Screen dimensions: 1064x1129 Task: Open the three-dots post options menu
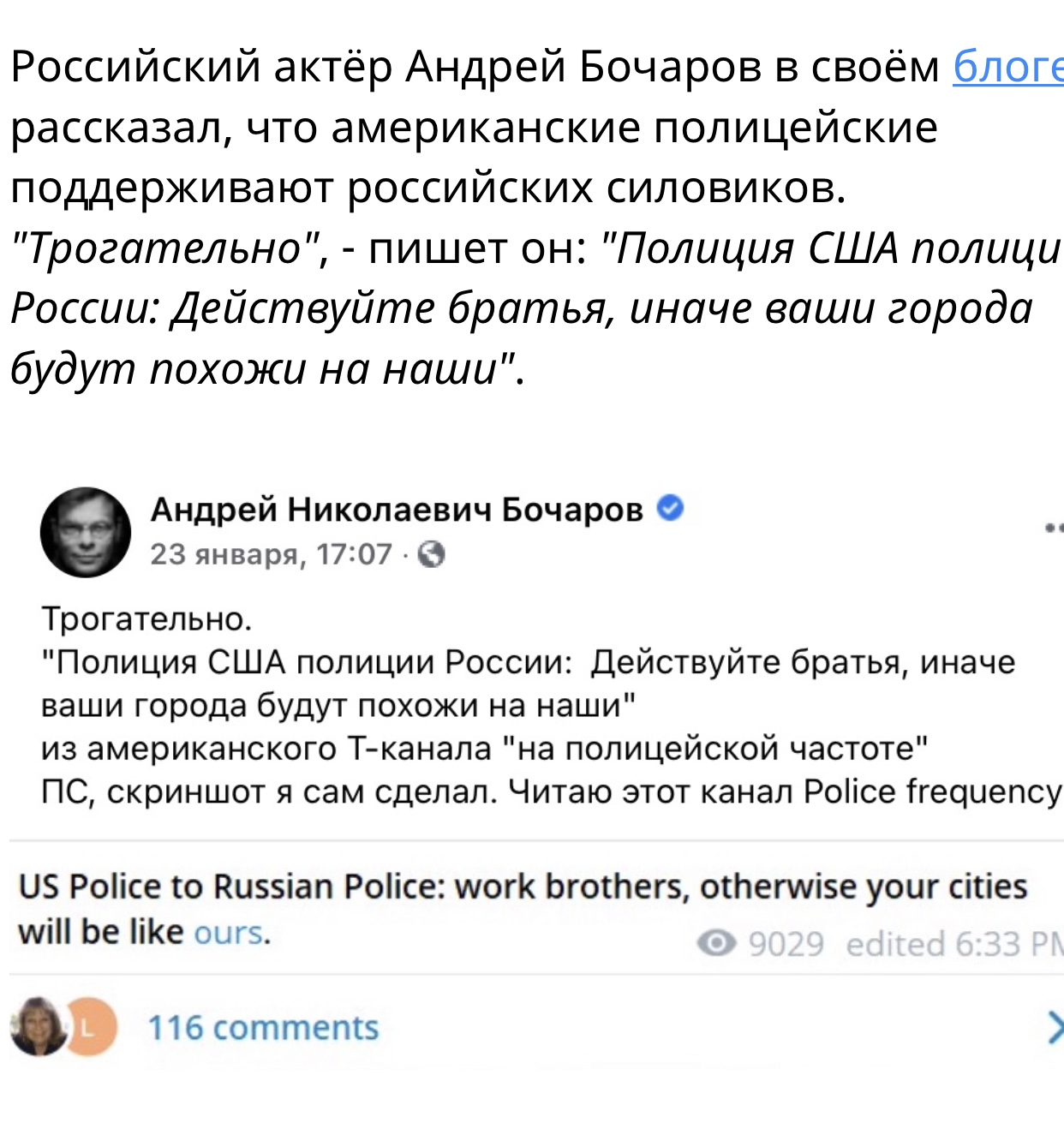(1054, 528)
